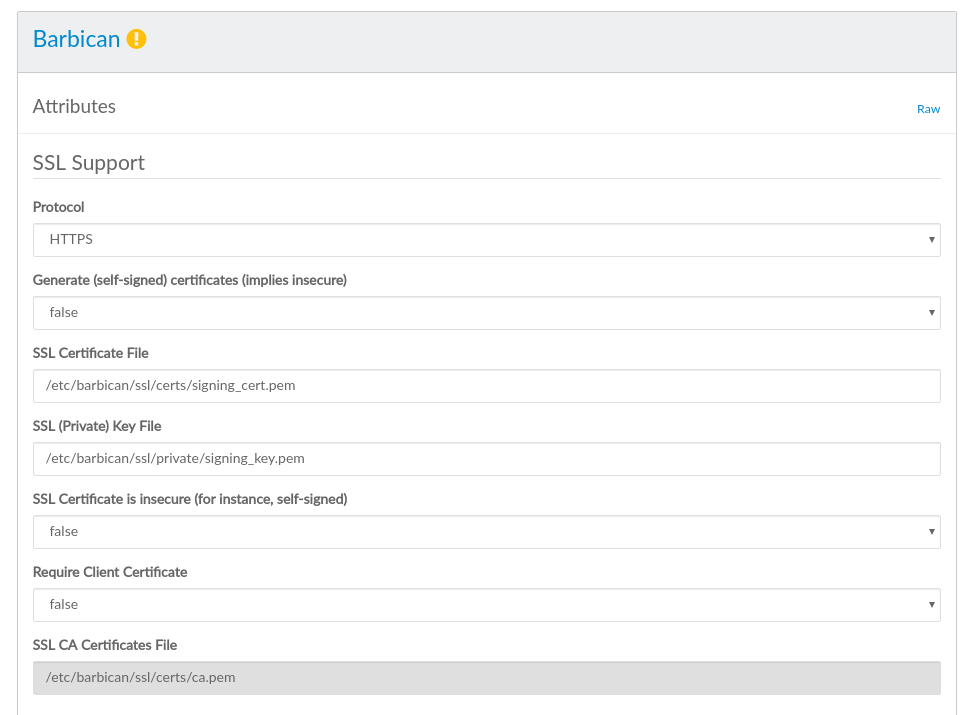Click the Require Client Certificate label
Screen dimensions: 979x715
pos(110,572)
